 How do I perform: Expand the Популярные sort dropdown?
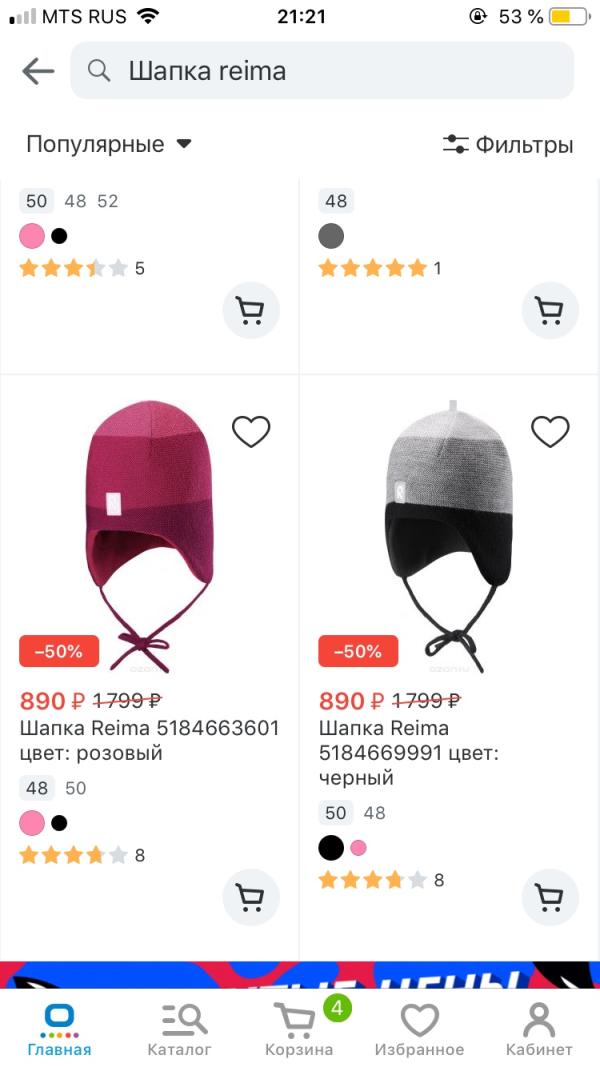click(x=108, y=144)
